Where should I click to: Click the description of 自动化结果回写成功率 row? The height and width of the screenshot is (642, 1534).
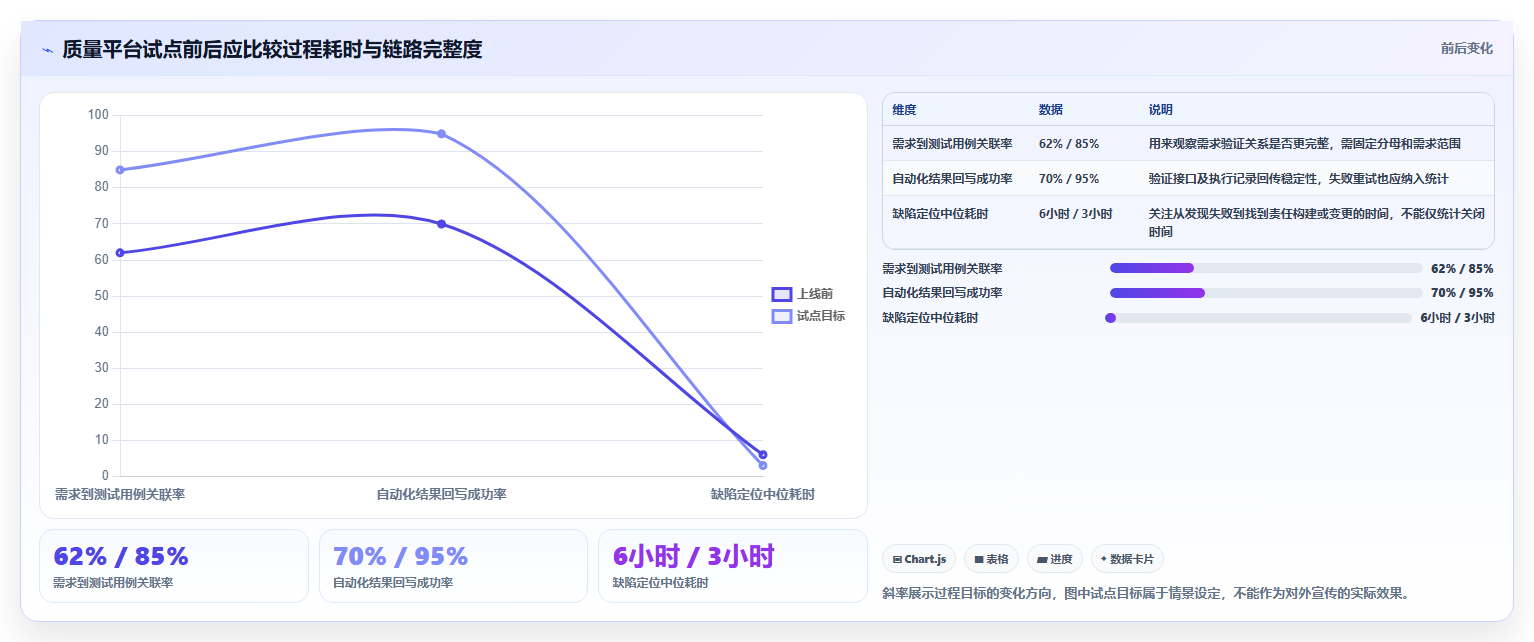point(1299,179)
